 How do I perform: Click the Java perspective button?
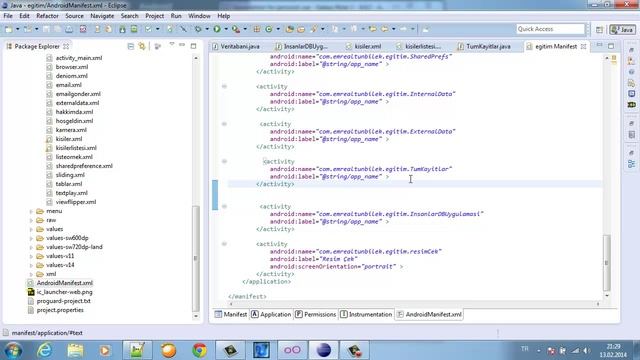622,29
